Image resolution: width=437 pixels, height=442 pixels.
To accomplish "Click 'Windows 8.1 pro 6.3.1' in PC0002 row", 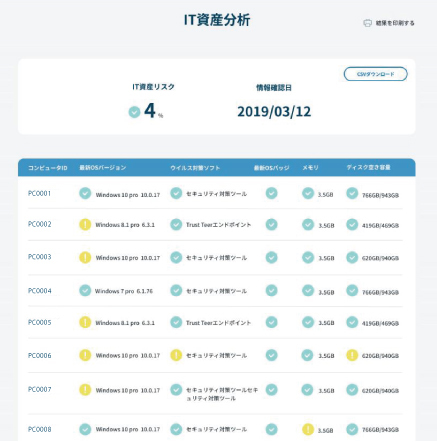I will 125,225.
